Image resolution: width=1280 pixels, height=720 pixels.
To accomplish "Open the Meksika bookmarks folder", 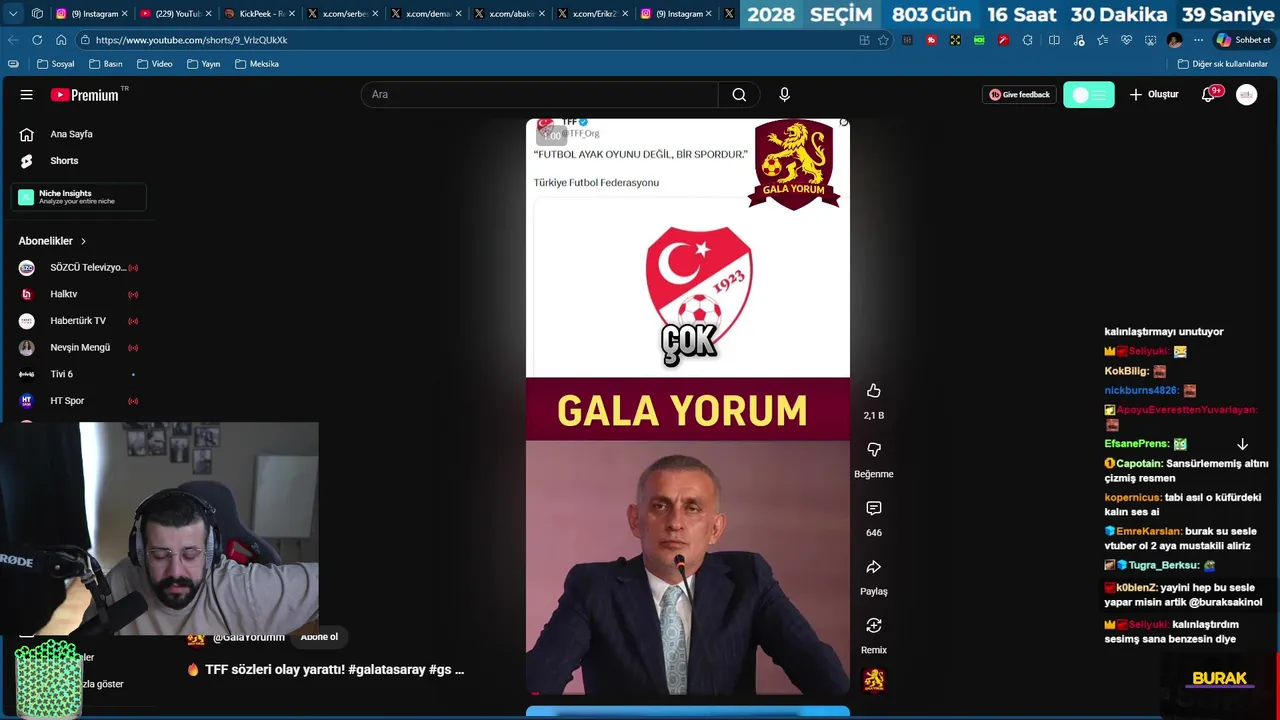I will click(x=257, y=64).
